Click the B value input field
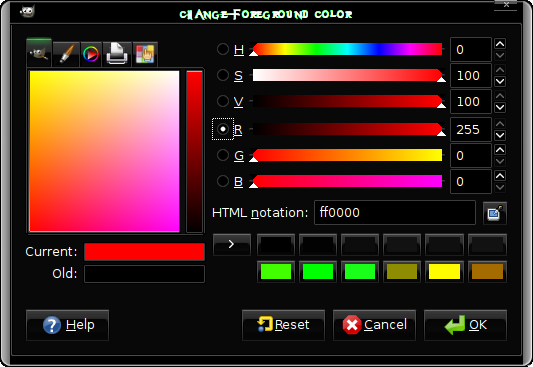The height and width of the screenshot is (367, 533). click(471, 181)
